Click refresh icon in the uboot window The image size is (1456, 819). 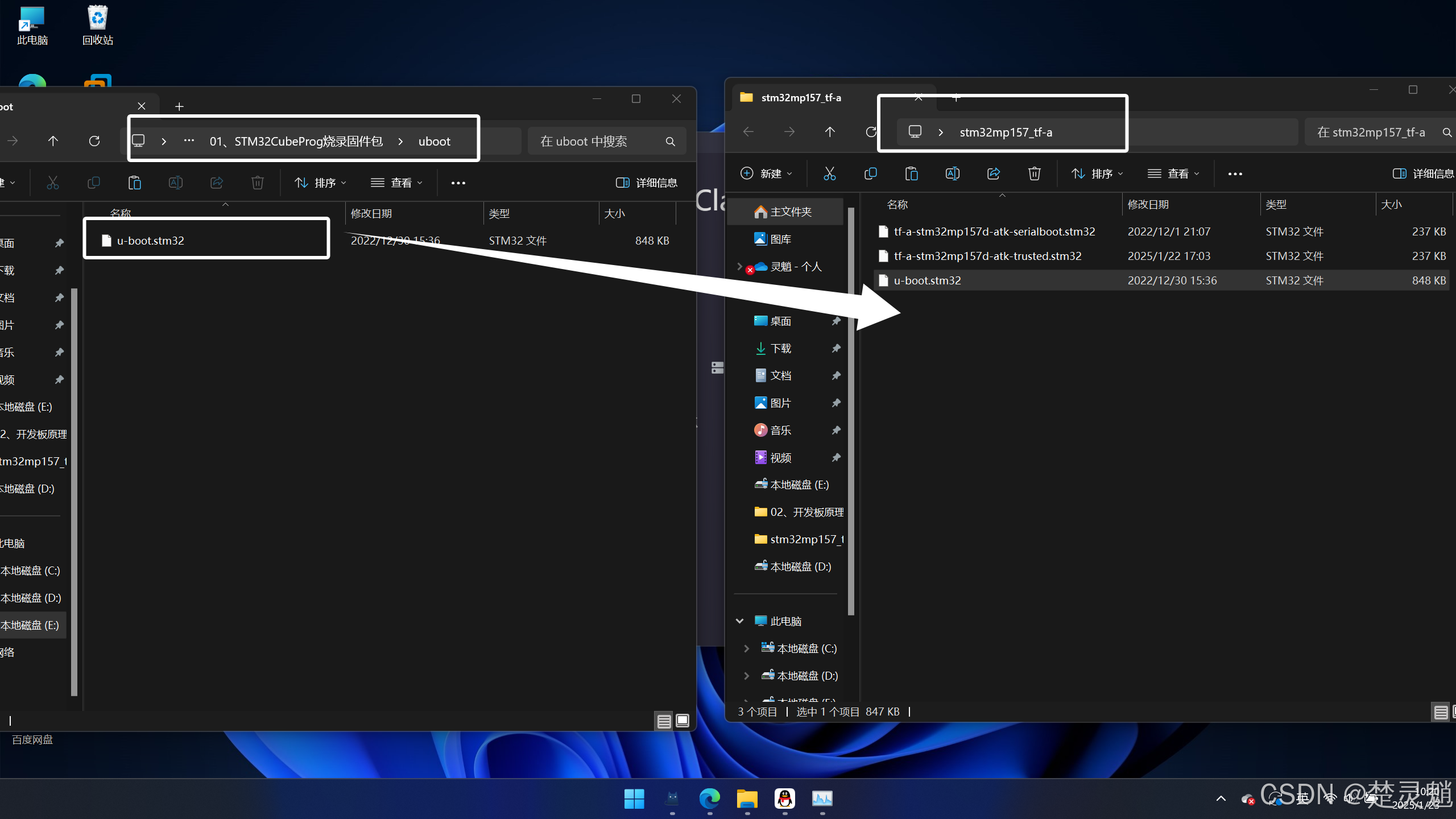tap(94, 141)
